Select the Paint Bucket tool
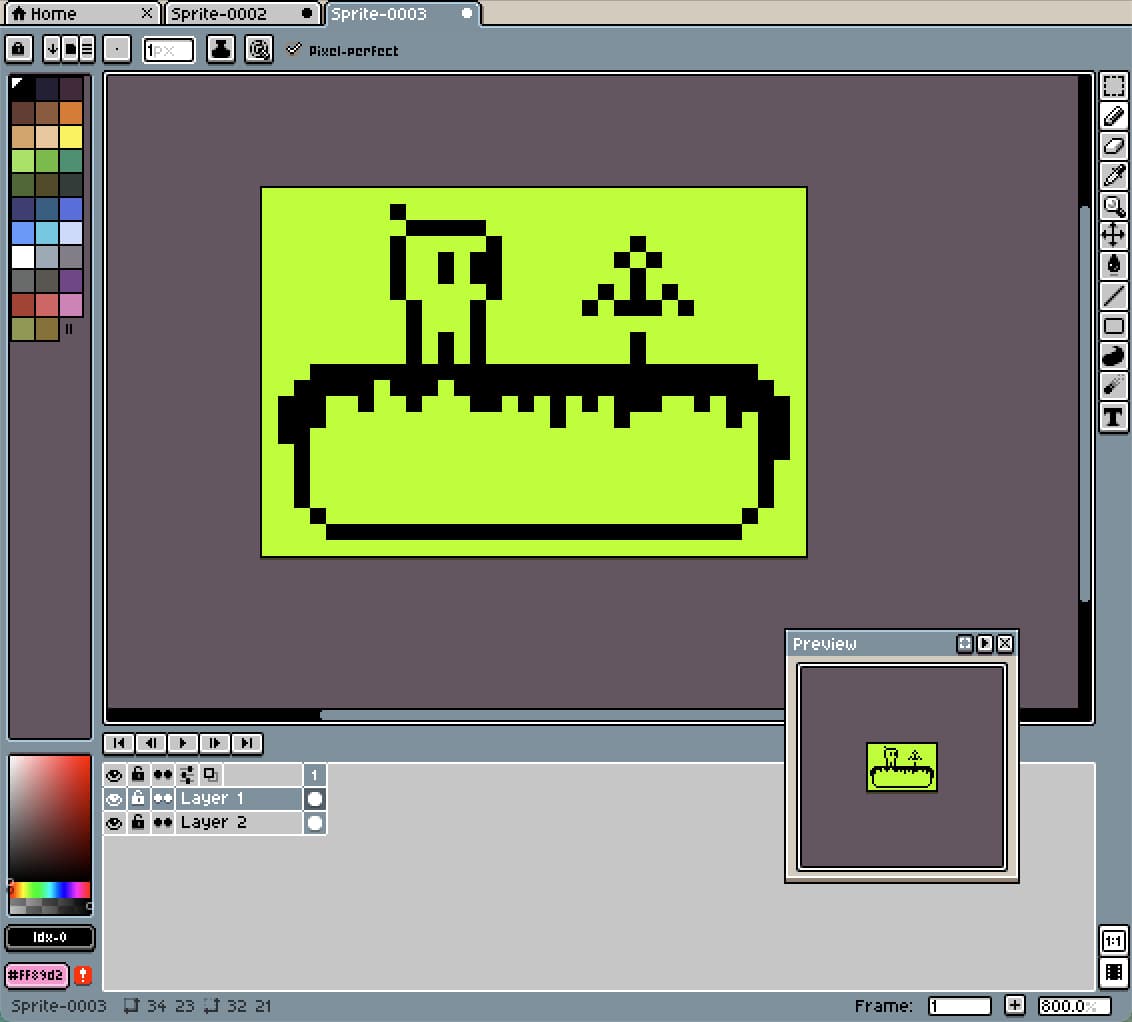 tap(1113, 266)
